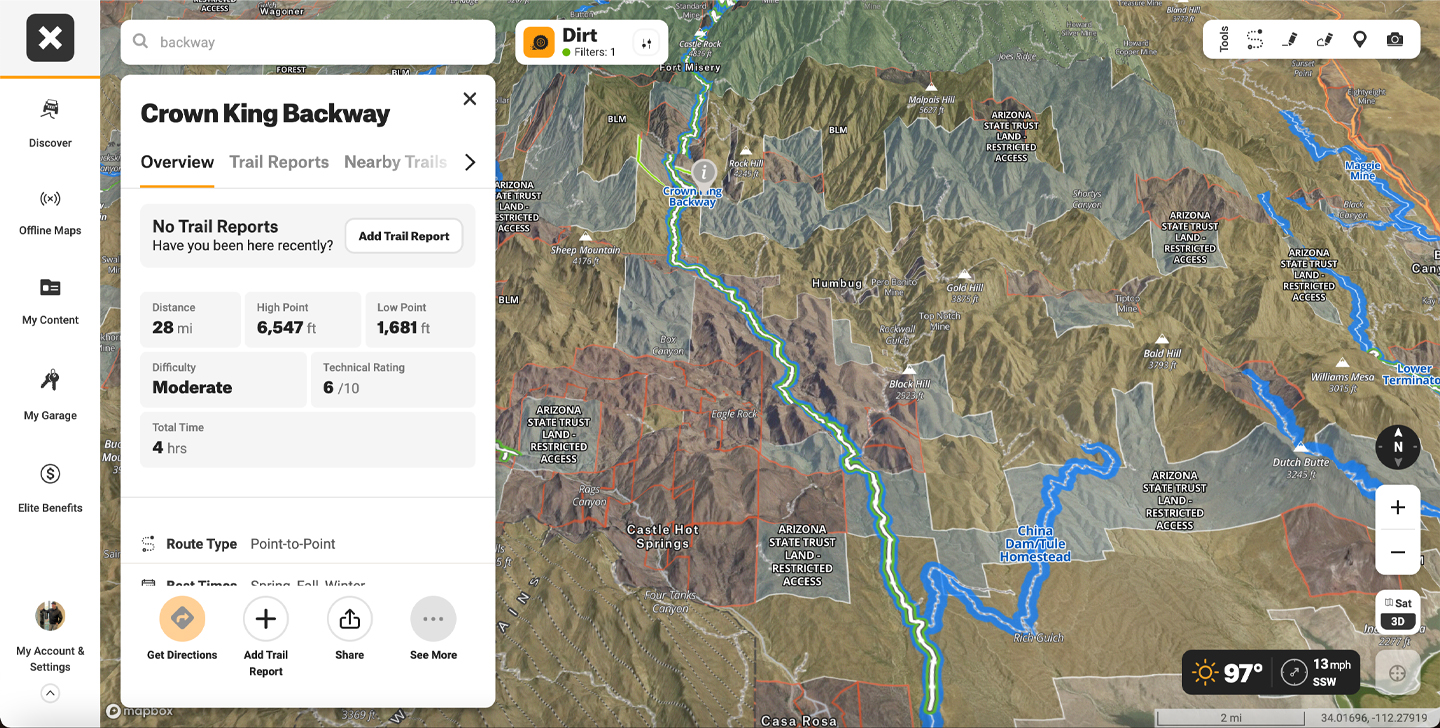Click in the backway search field
1440x728 pixels.
(308, 42)
